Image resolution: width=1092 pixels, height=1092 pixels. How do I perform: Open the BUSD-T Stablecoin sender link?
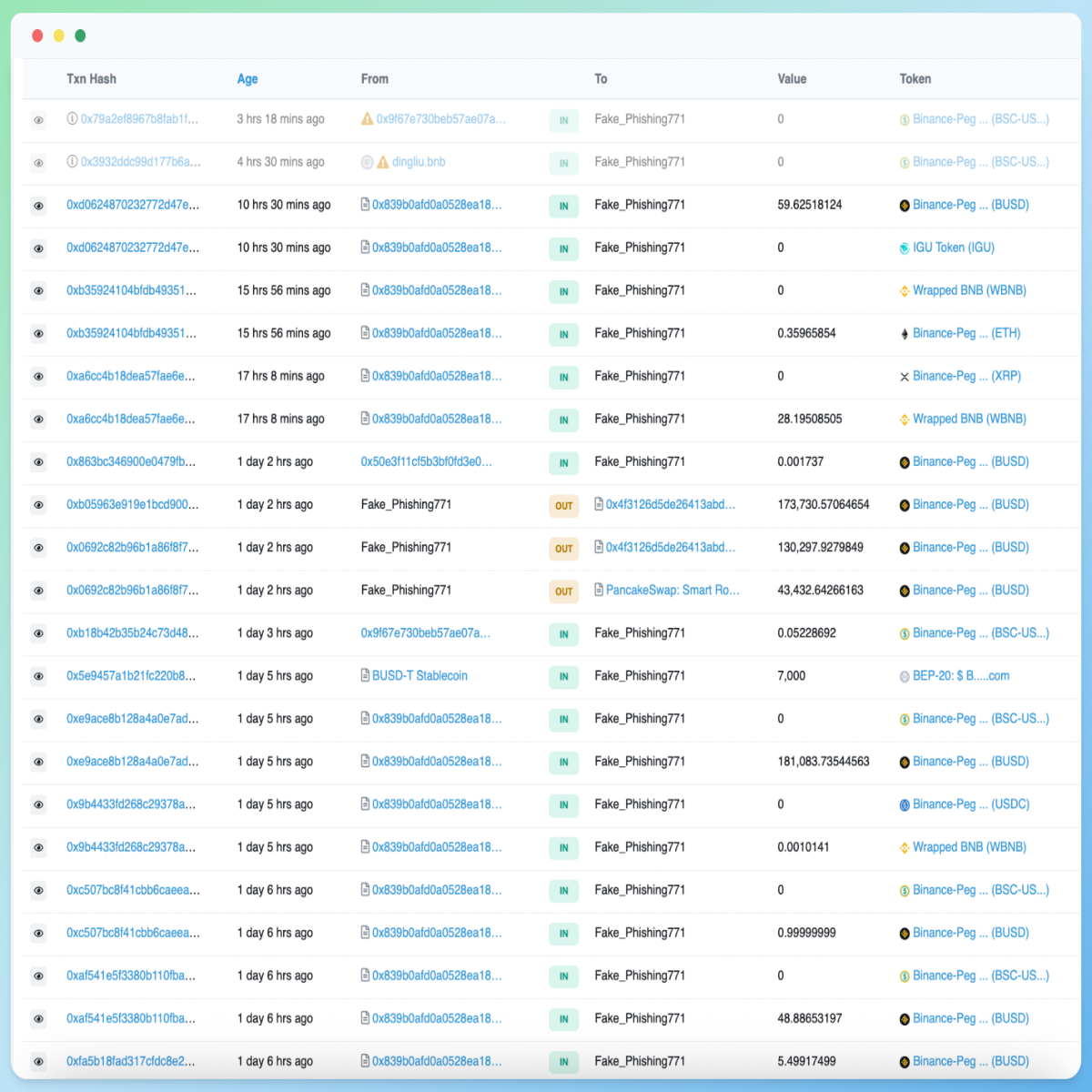[420, 675]
